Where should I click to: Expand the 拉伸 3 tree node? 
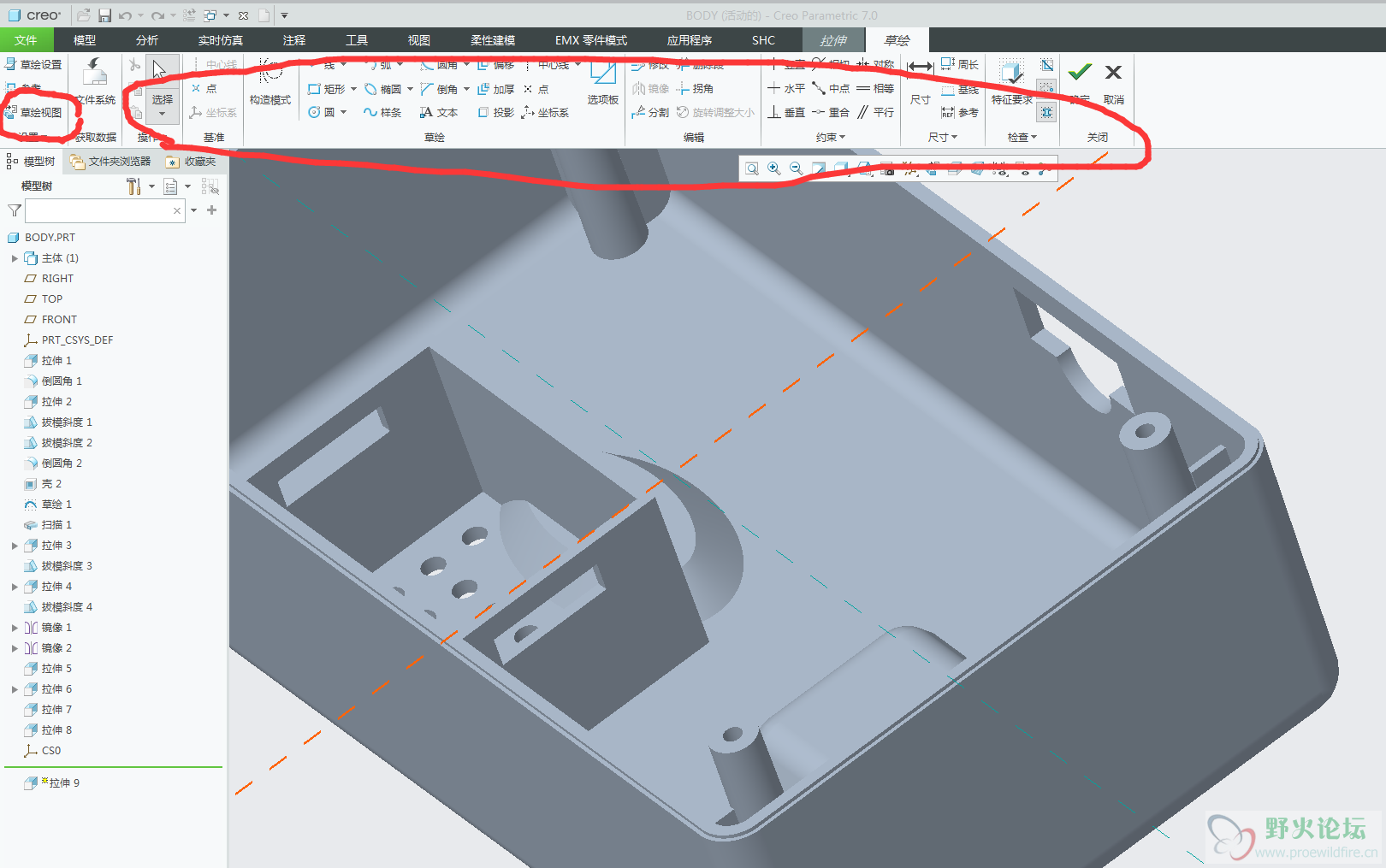15,546
